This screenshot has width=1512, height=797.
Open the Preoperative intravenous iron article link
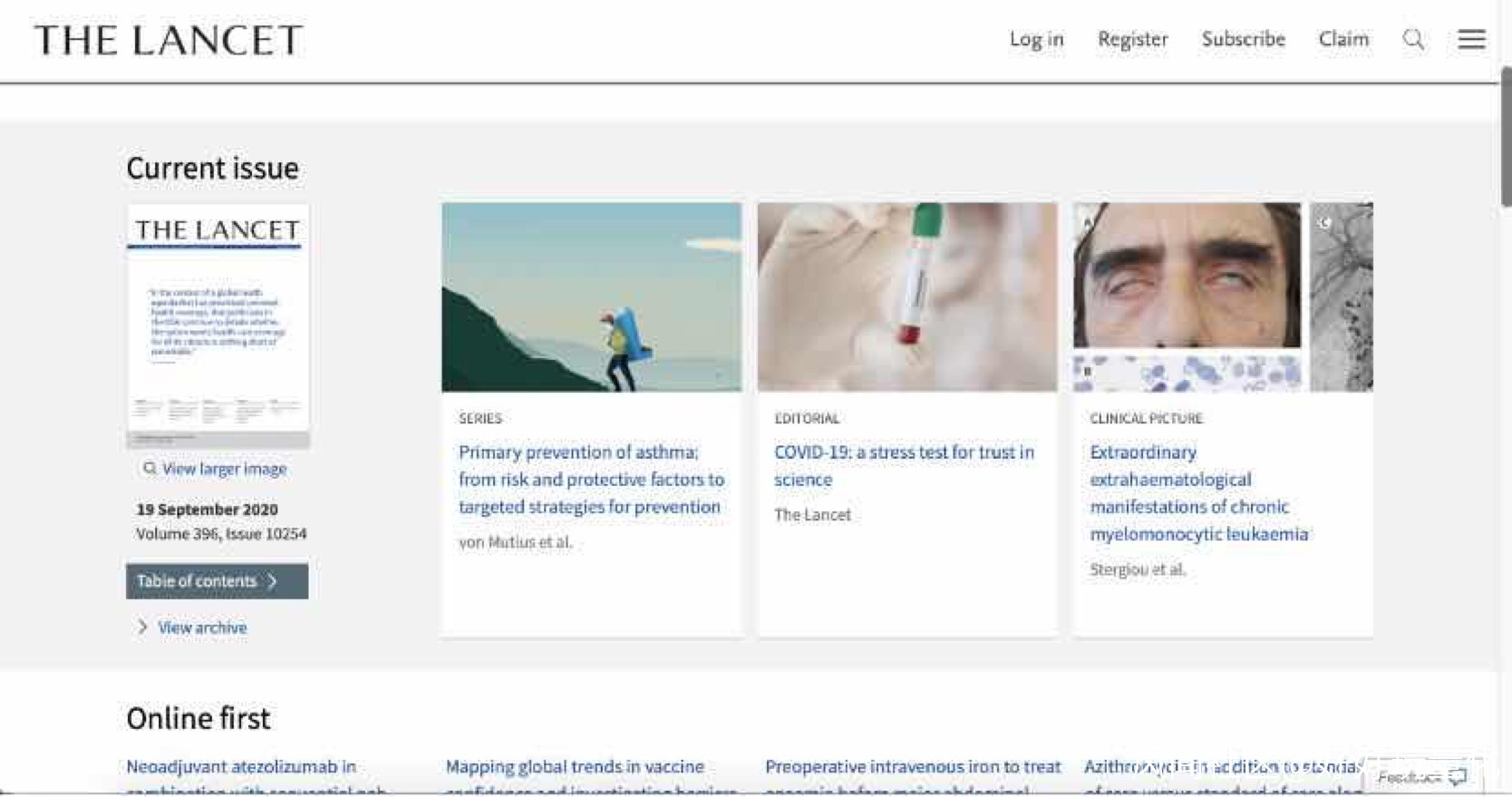(913, 777)
